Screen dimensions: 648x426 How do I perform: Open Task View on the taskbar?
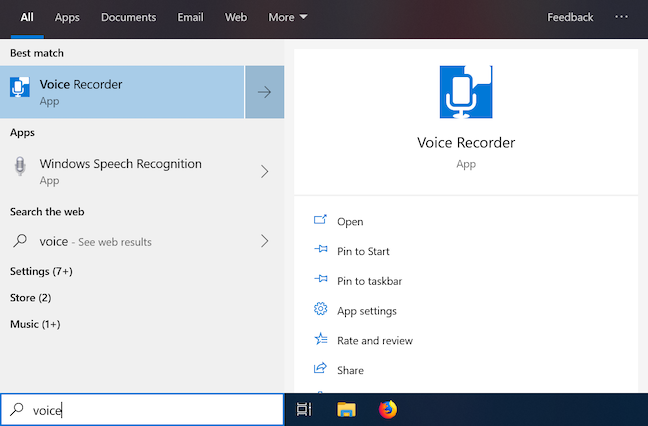pyautogui.click(x=304, y=409)
